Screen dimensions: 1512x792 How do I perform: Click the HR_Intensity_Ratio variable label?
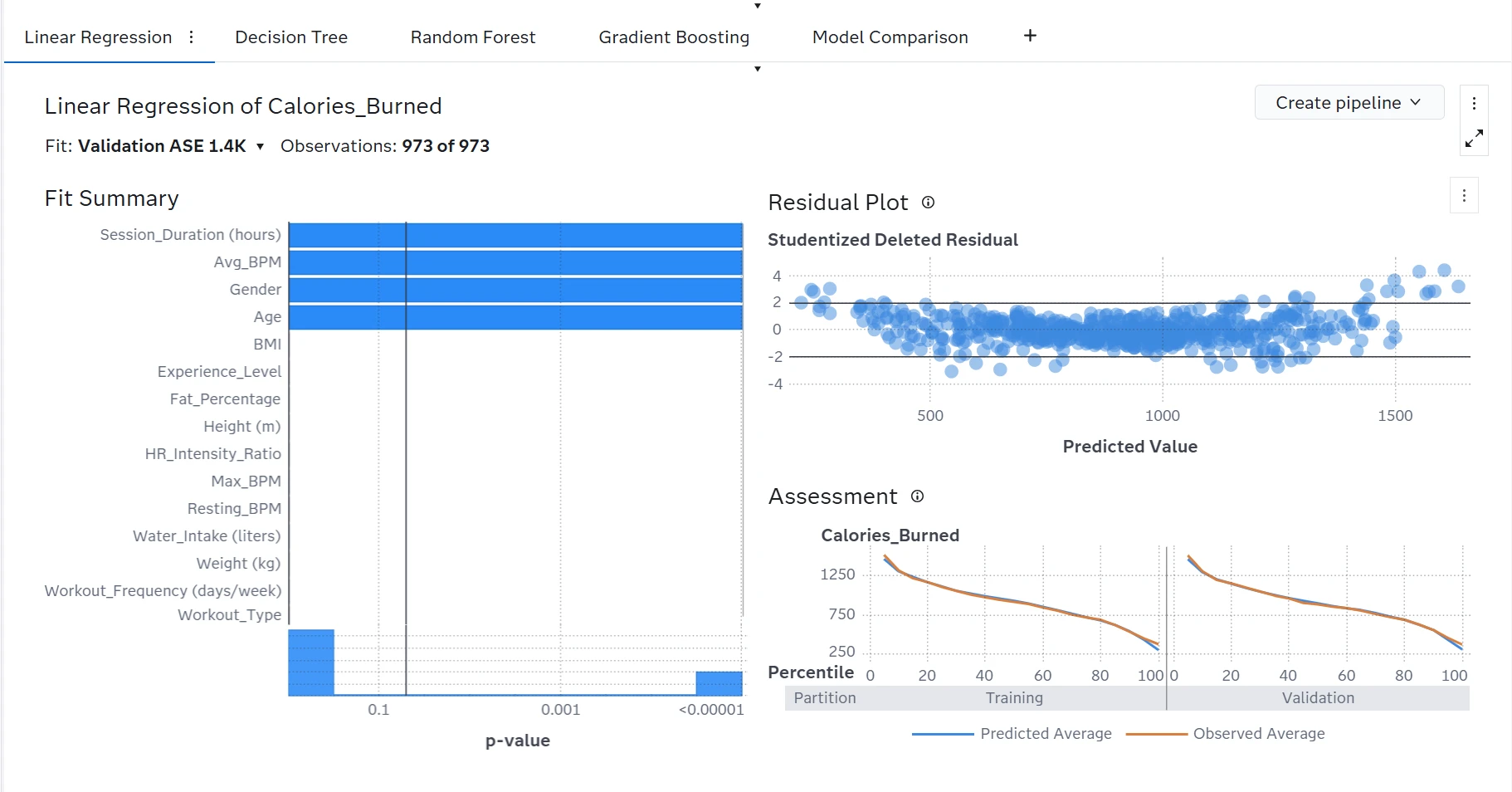coord(212,454)
